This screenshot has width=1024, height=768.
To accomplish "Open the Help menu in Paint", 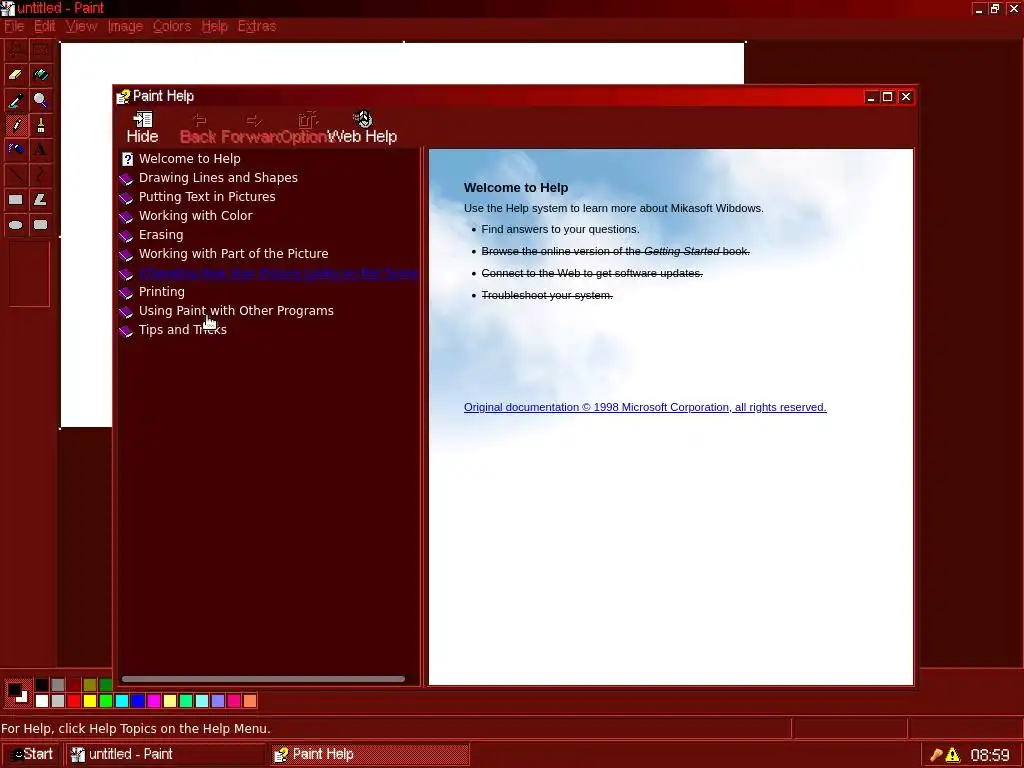I will [214, 26].
